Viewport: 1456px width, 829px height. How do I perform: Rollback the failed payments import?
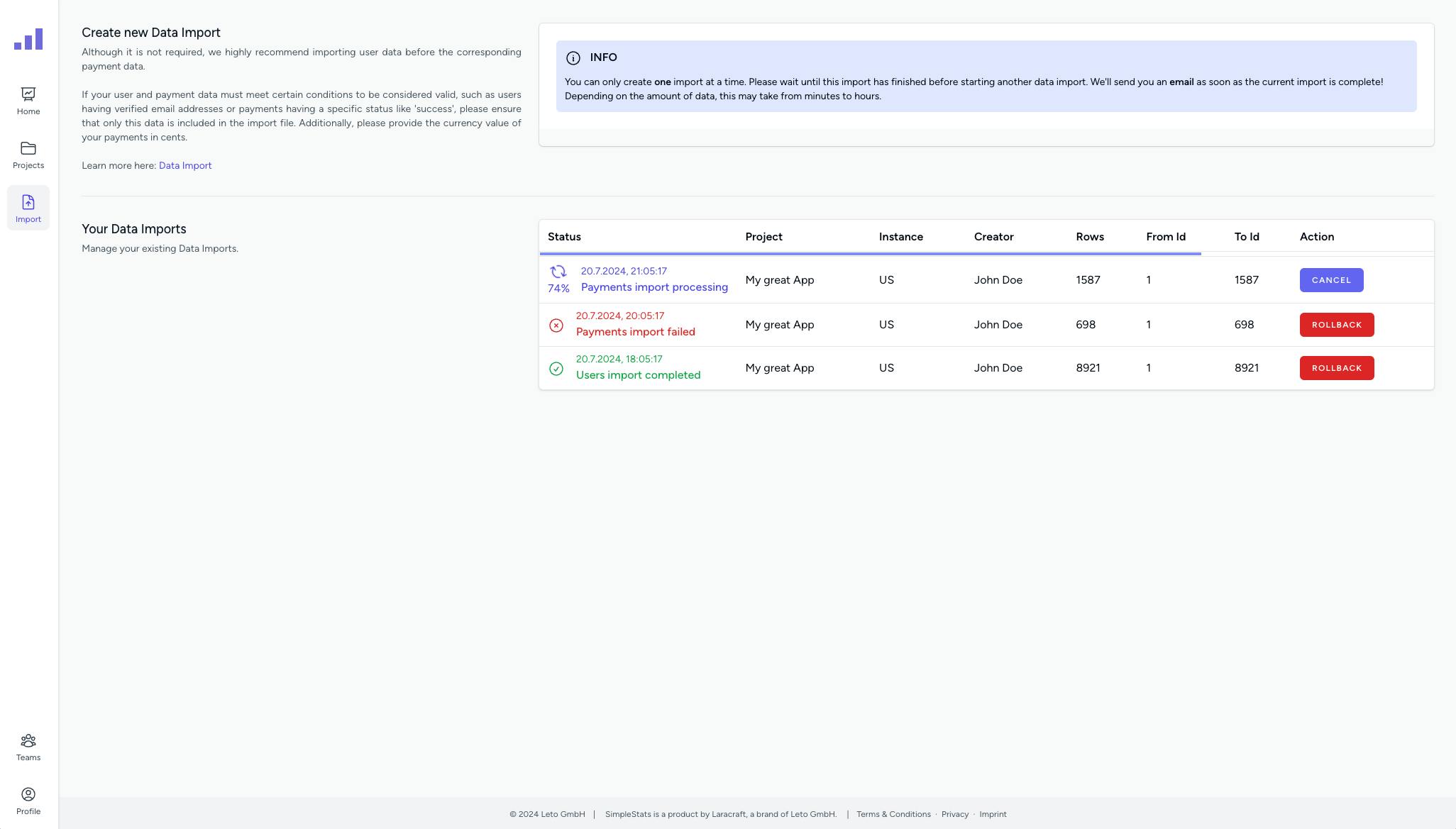click(1337, 325)
